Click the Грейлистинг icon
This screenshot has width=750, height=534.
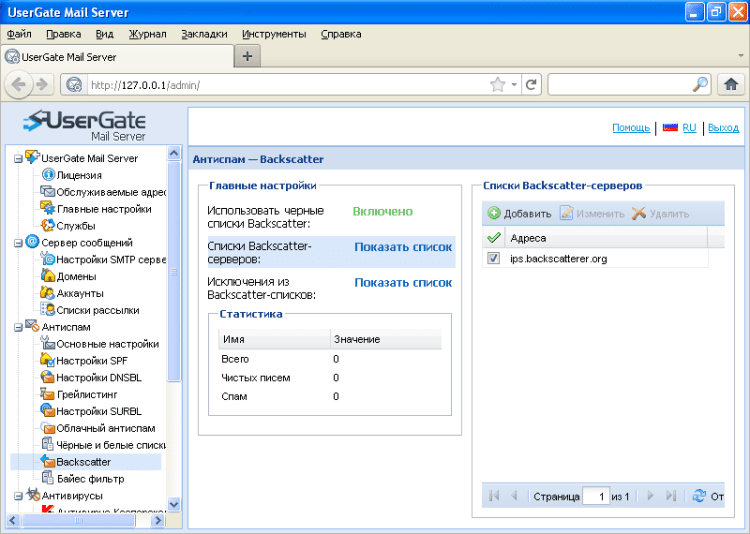coord(47,393)
